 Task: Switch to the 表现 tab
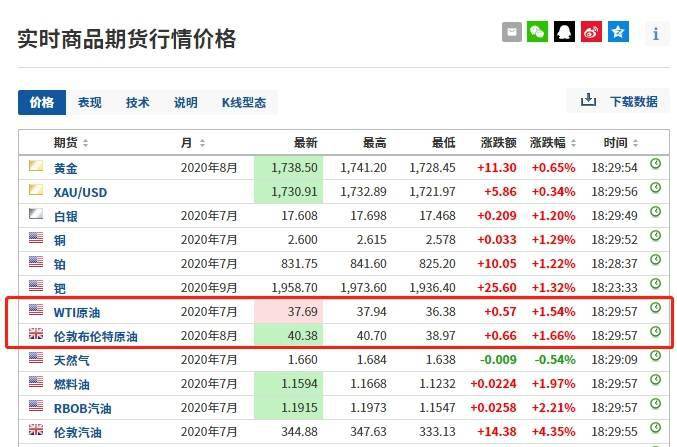(90, 102)
